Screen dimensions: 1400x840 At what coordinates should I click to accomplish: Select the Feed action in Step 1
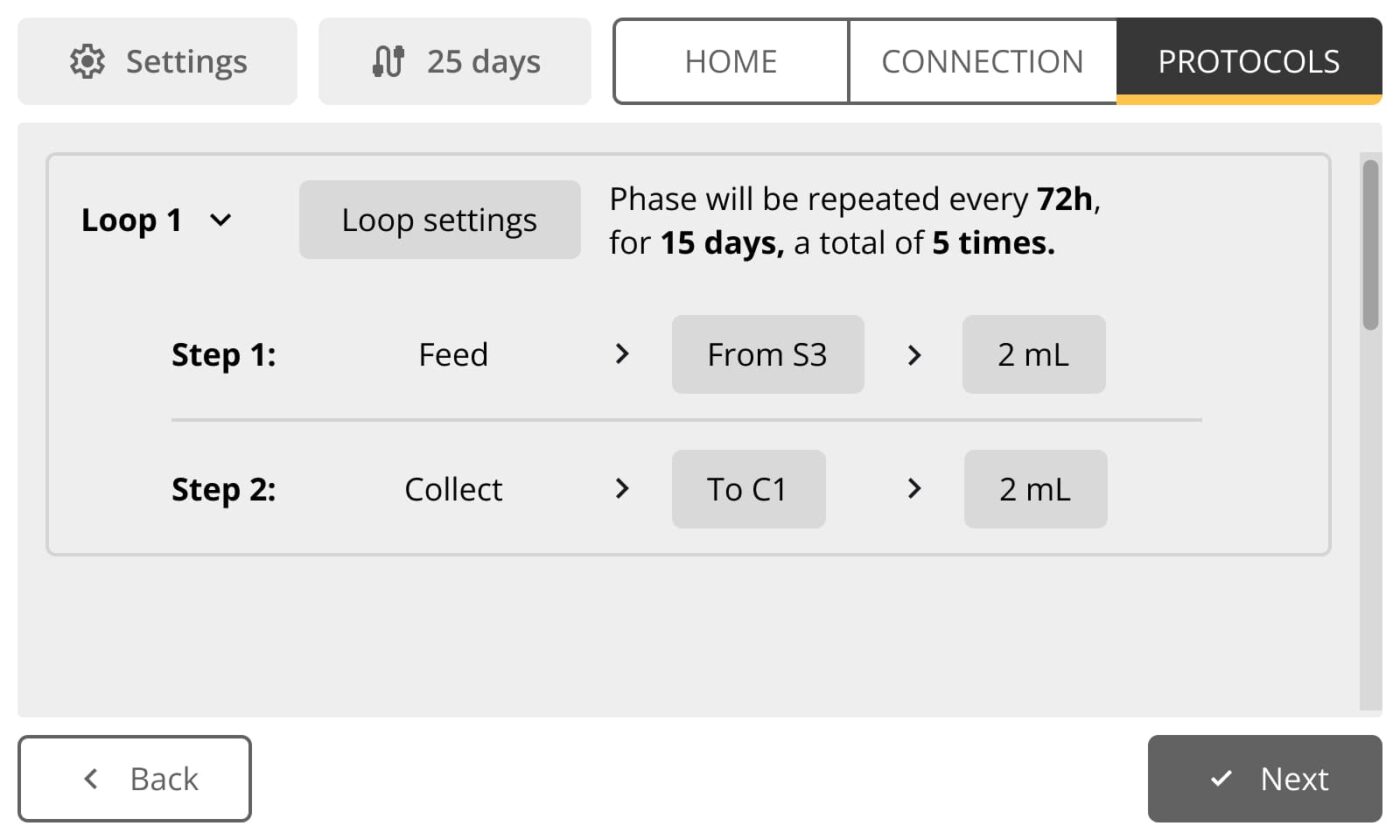click(x=453, y=355)
